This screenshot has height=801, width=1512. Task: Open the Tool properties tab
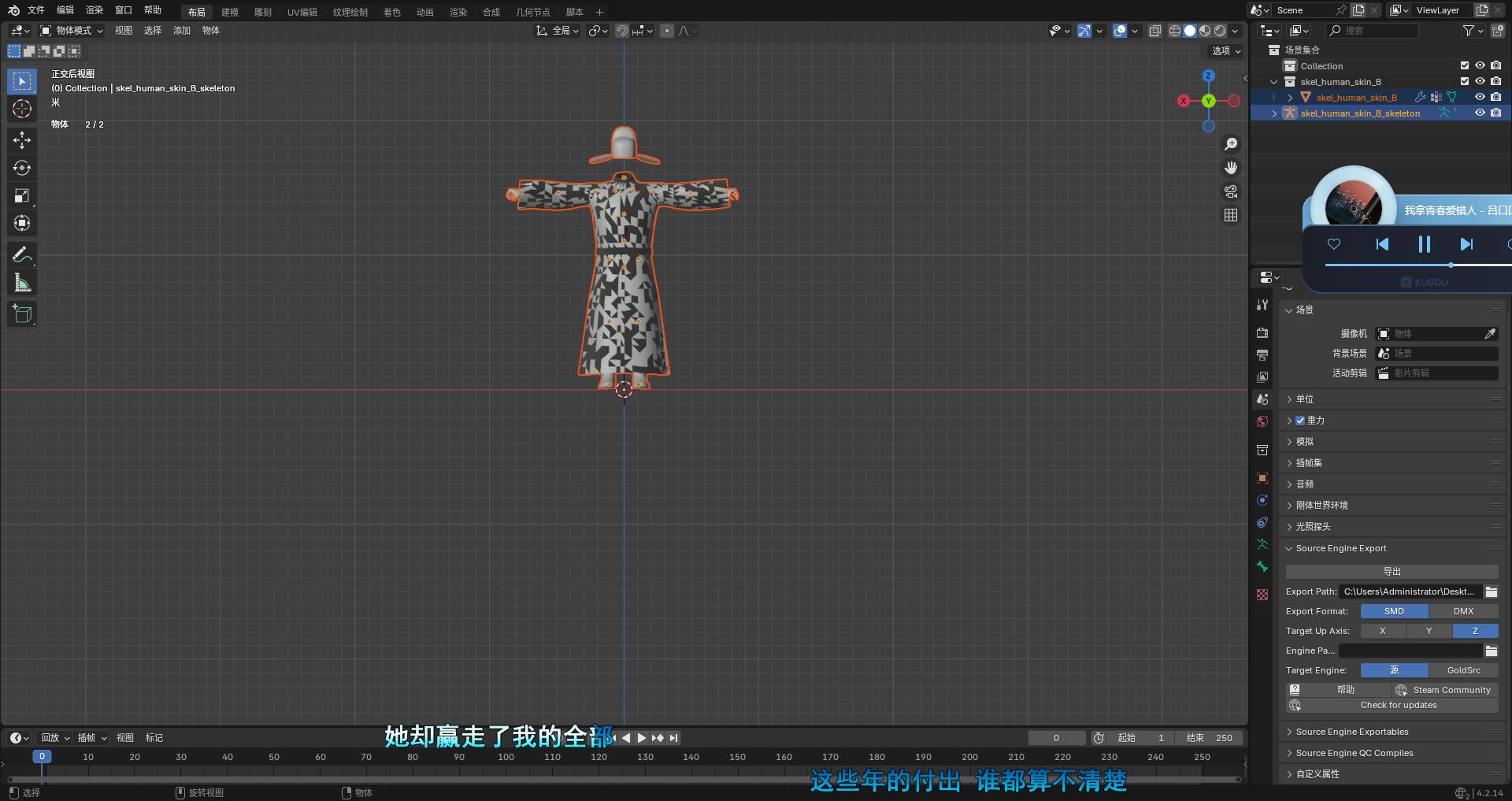(1262, 305)
